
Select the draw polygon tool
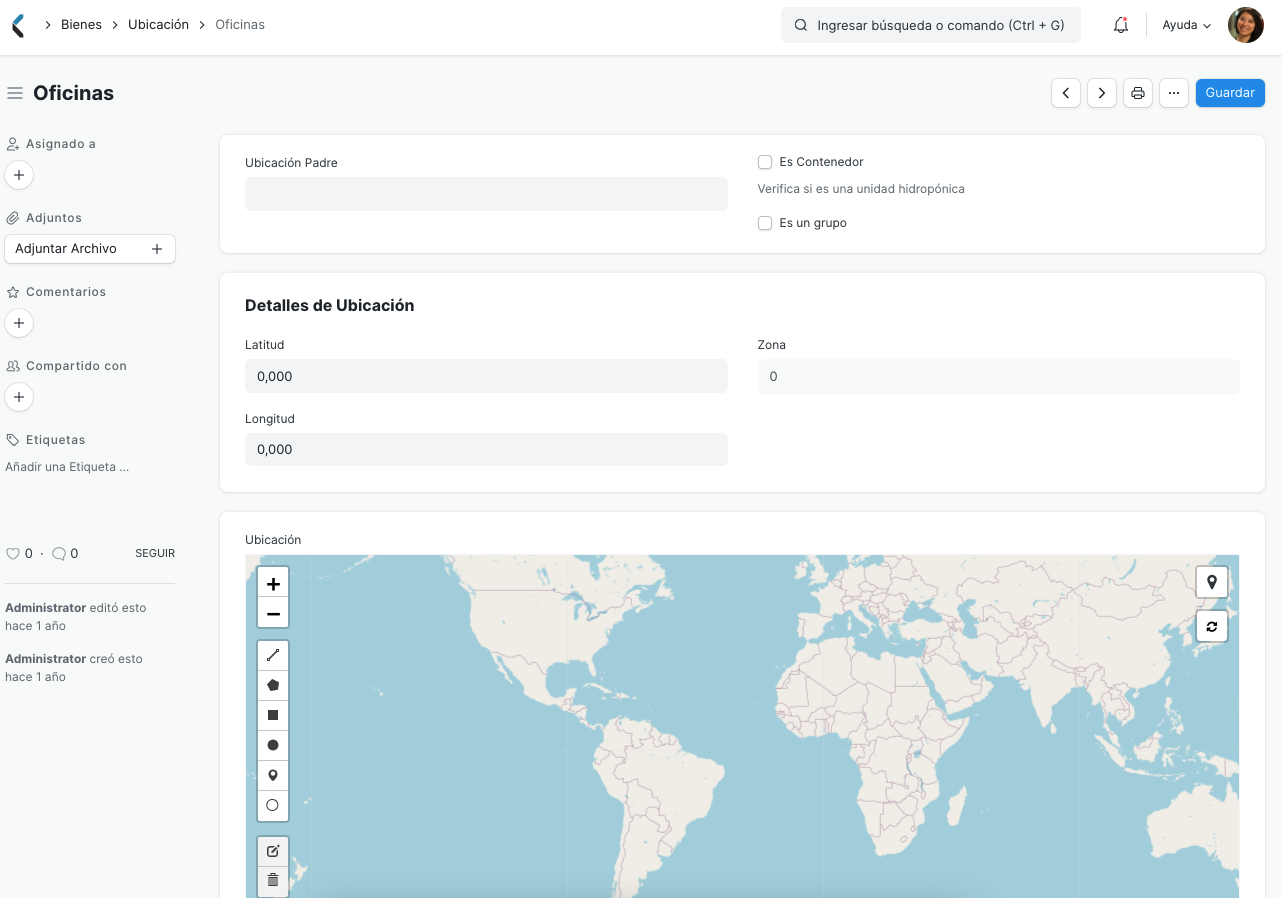pyautogui.click(x=273, y=686)
